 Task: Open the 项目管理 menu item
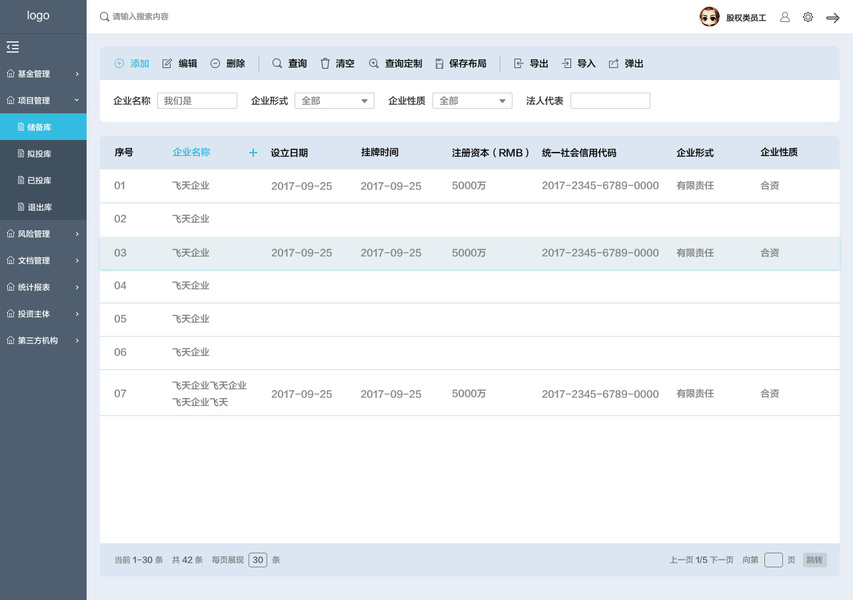[43, 100]
